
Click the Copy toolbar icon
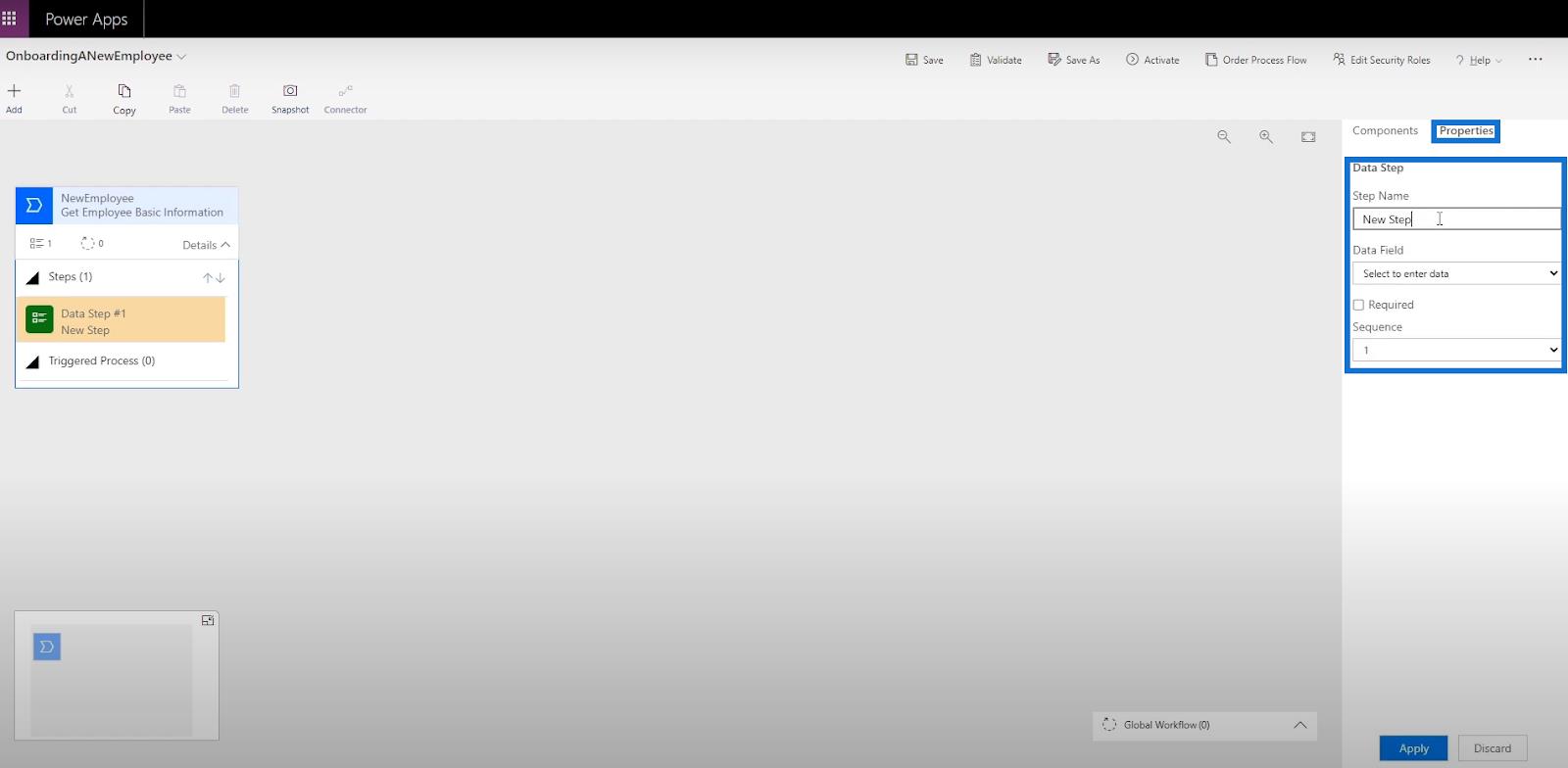(x=124, y=91)
